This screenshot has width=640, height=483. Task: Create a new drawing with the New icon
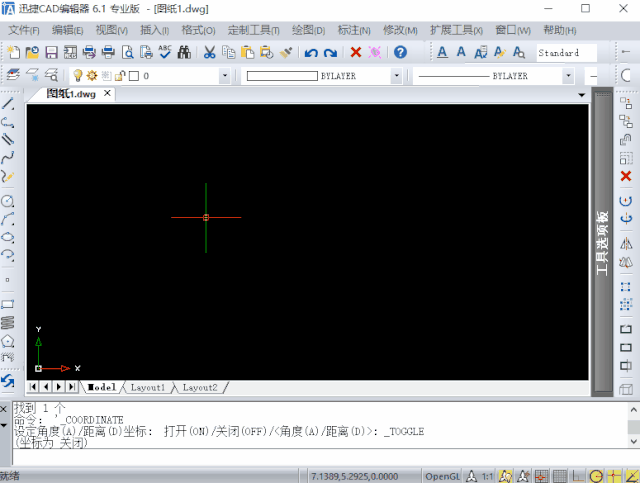13,52
